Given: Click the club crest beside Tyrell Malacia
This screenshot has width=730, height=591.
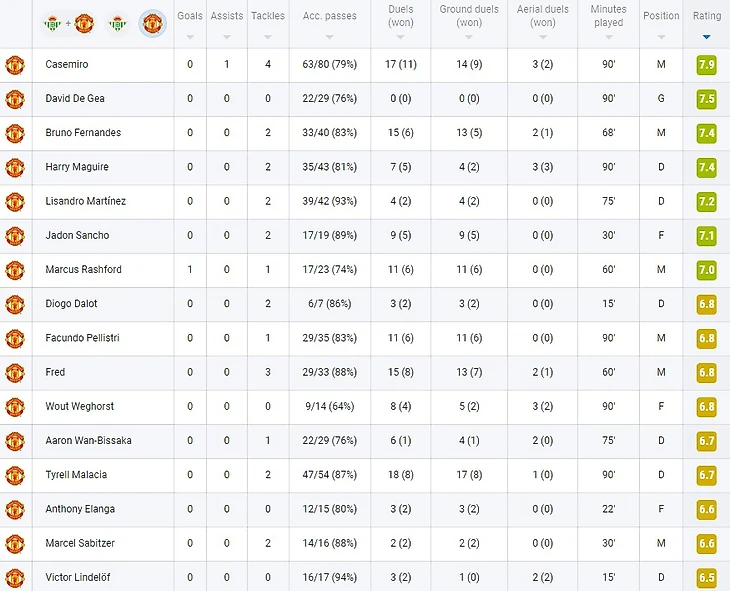Looking at the screenshot, I should click(x=15, y=475).
